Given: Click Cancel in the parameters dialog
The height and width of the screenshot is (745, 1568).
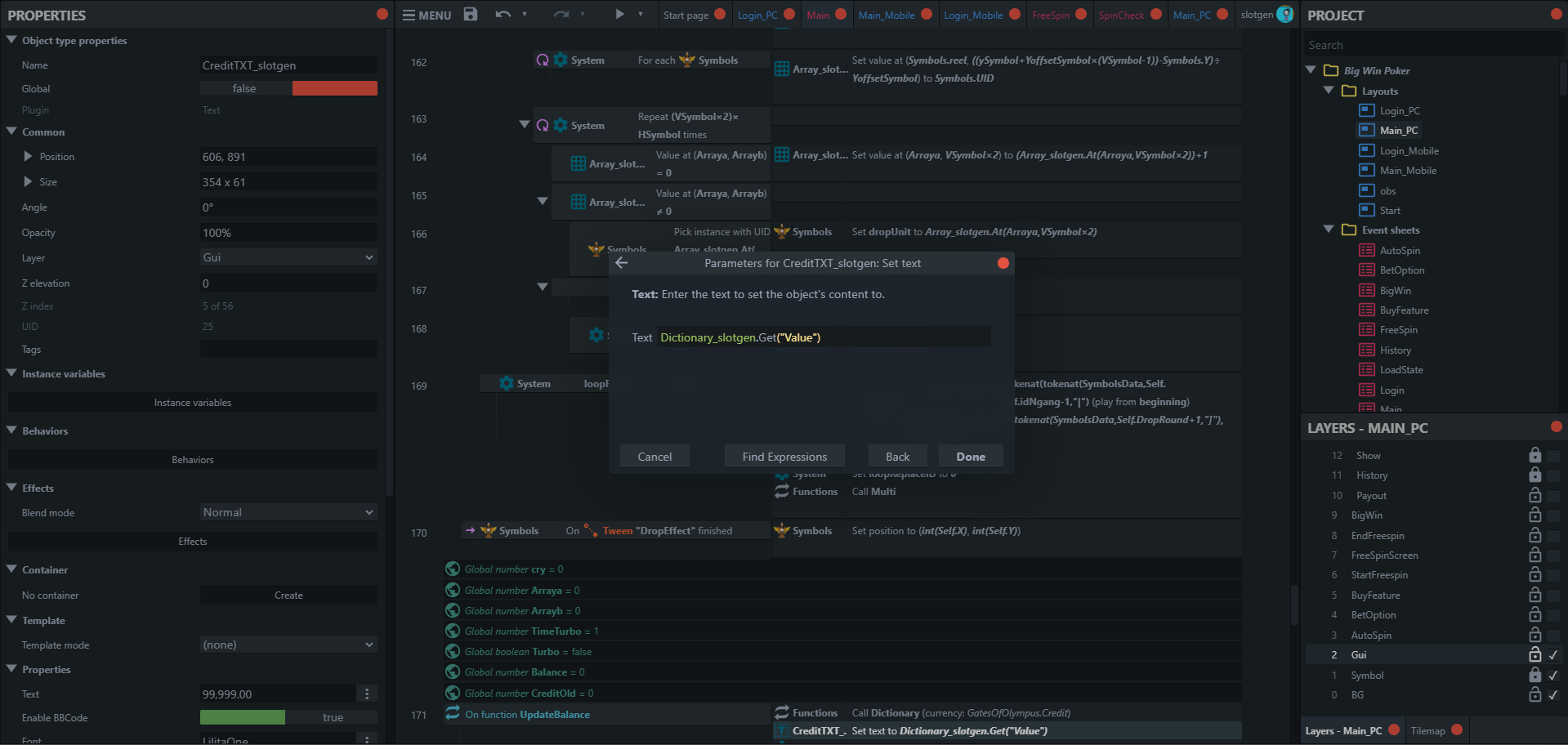Looking at the screenshot, I should pos(654,457).
